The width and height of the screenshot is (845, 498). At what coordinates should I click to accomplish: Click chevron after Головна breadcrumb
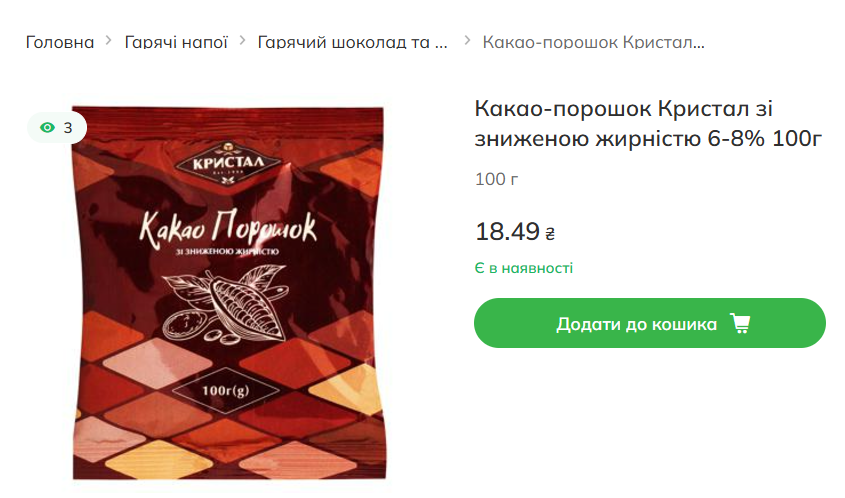pyautogui.click(x=109, y=40)
